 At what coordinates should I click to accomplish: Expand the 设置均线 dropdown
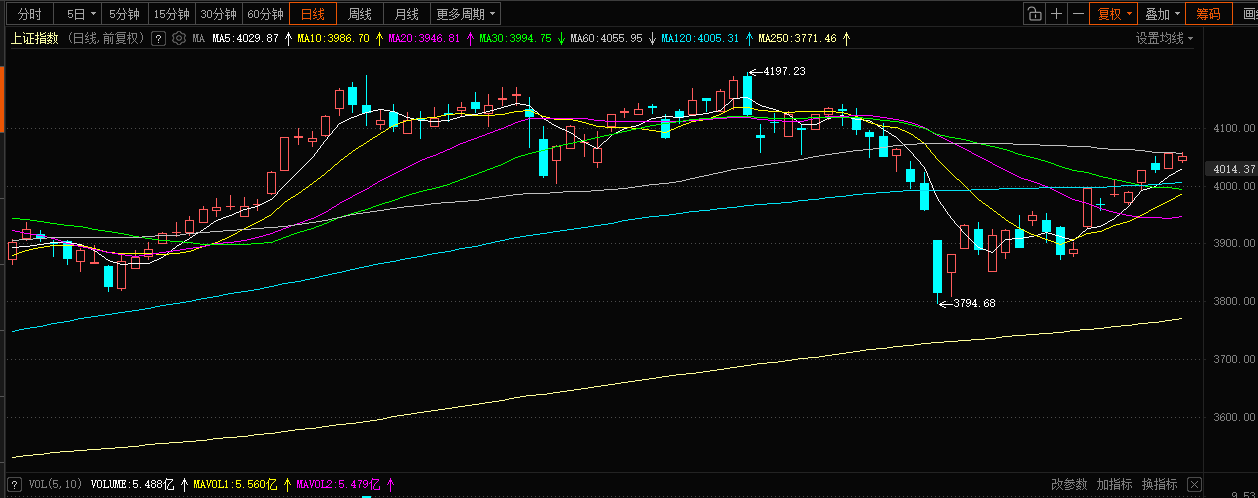1164,38
